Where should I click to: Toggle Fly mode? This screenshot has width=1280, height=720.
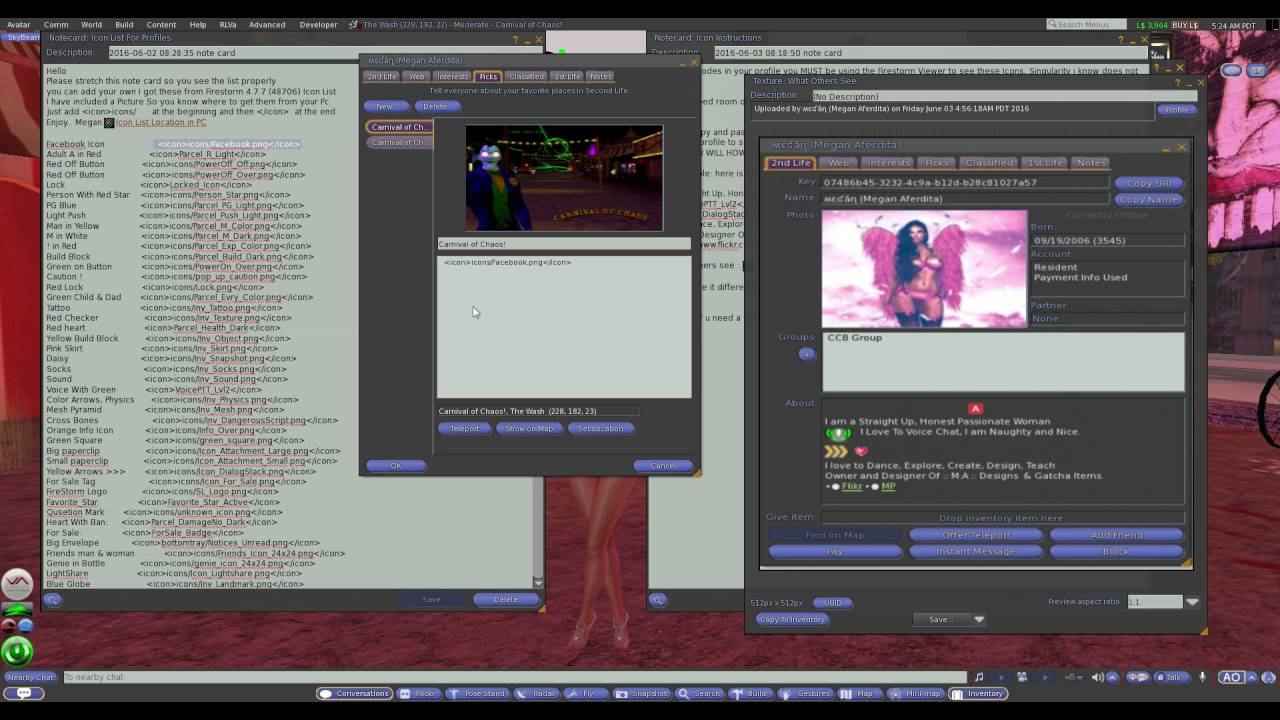[586, 693]
